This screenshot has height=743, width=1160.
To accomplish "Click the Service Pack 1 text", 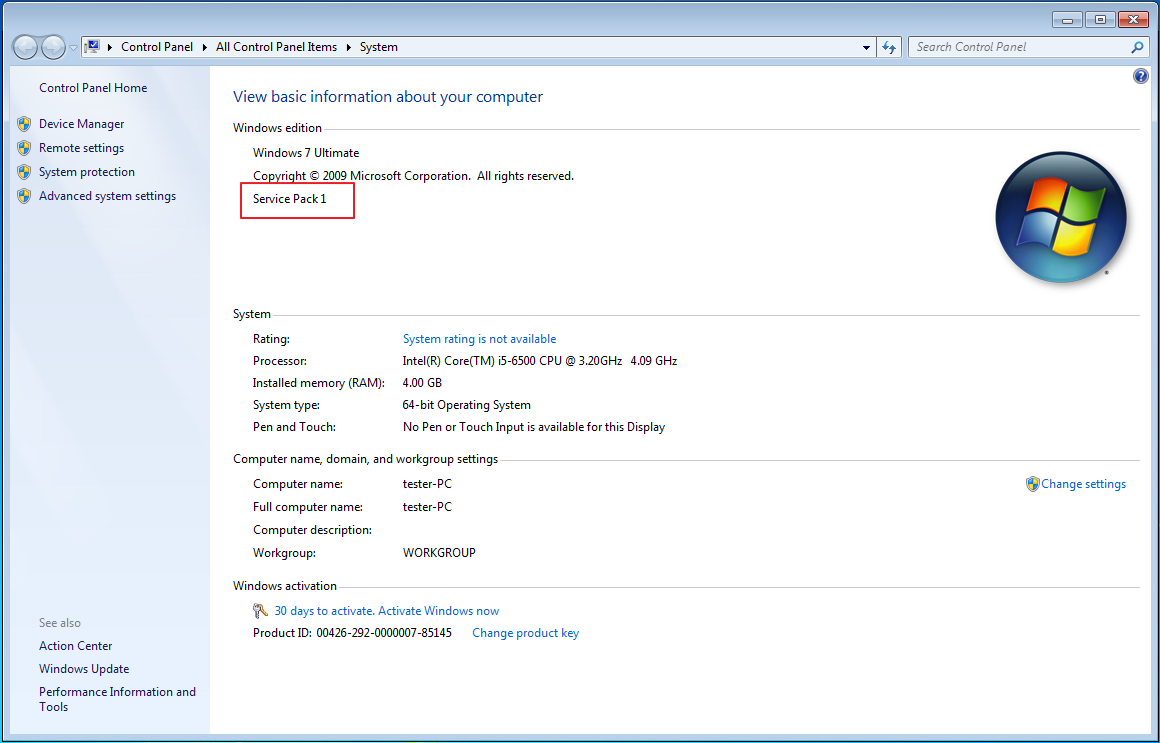I will 289,198.
